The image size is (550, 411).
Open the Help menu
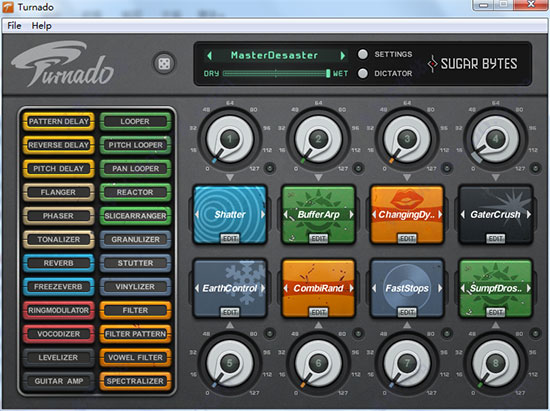[41, 26]
